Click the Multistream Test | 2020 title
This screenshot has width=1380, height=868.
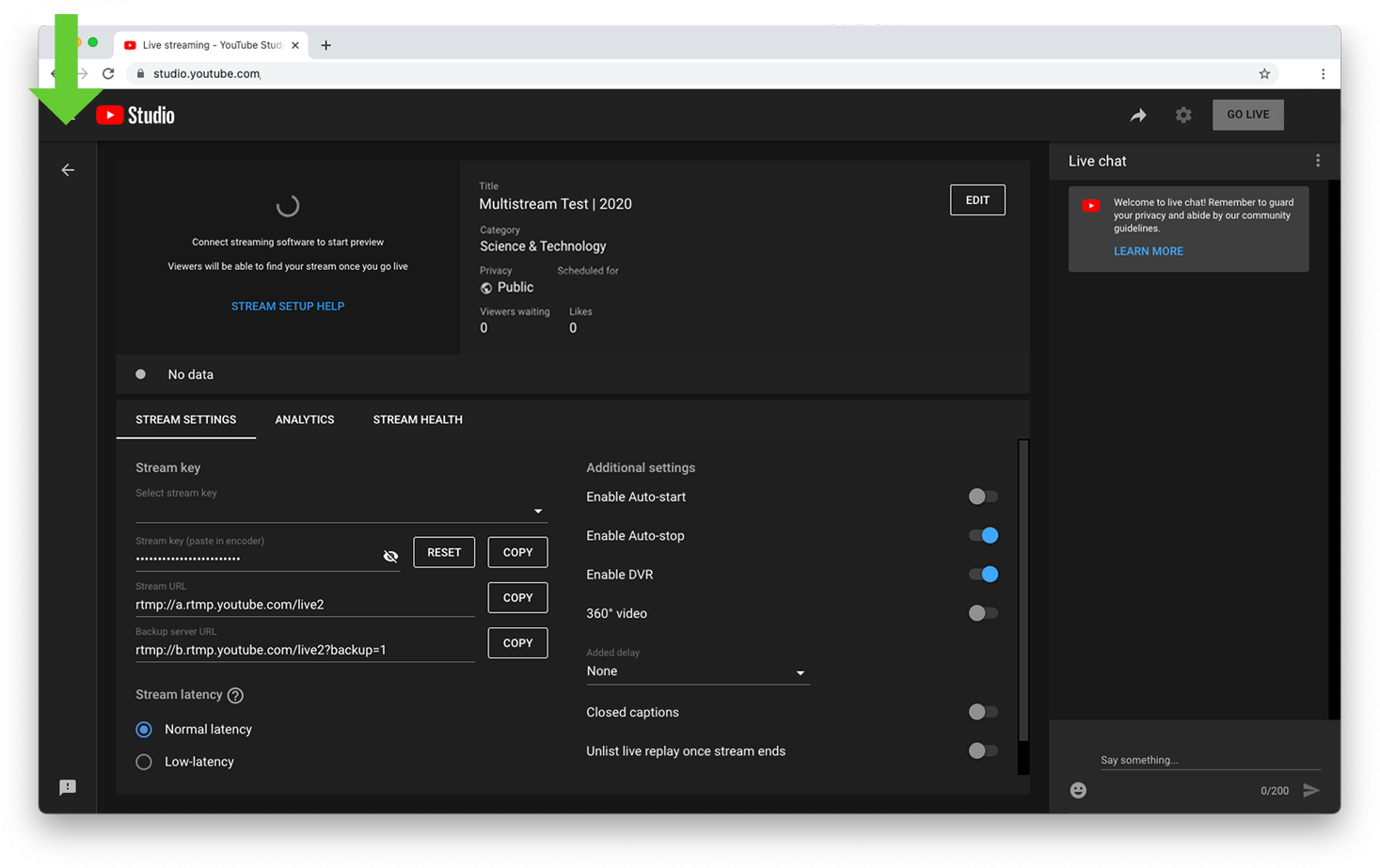[x=555, y=204]
